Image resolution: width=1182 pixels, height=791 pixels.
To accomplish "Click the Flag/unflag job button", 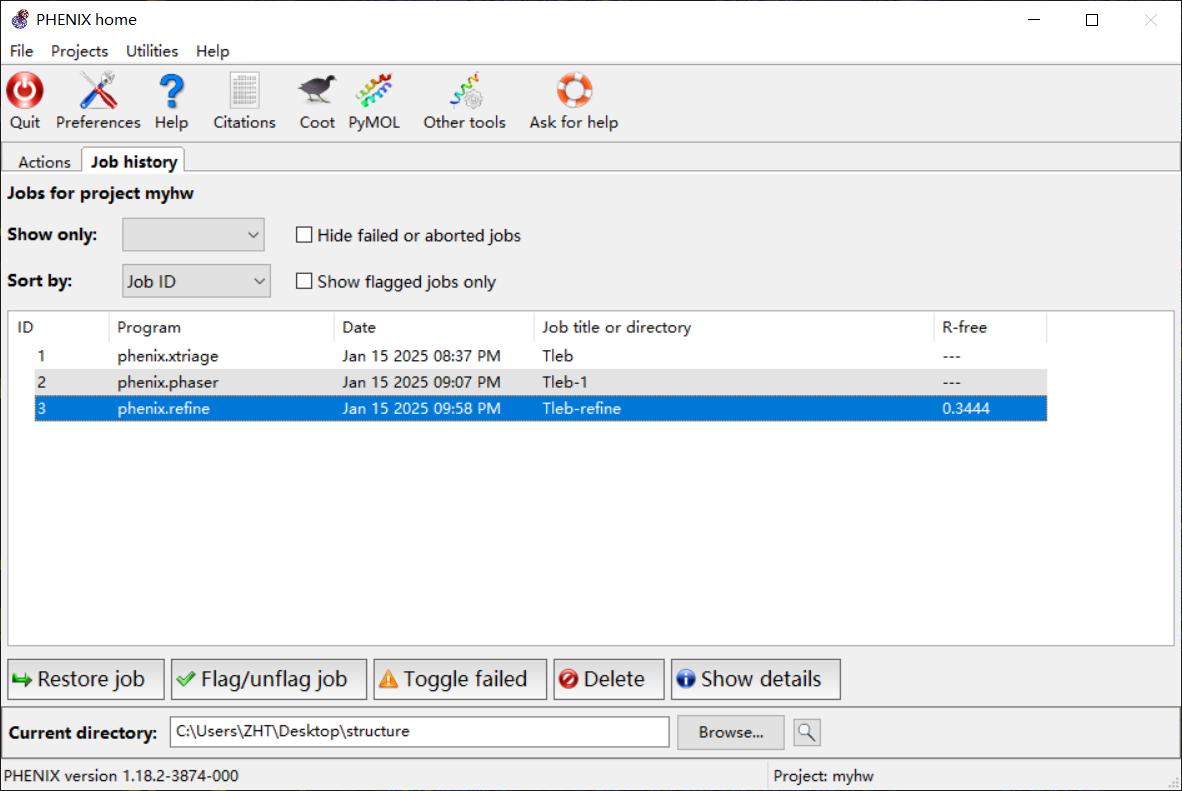I will point(268,679).
